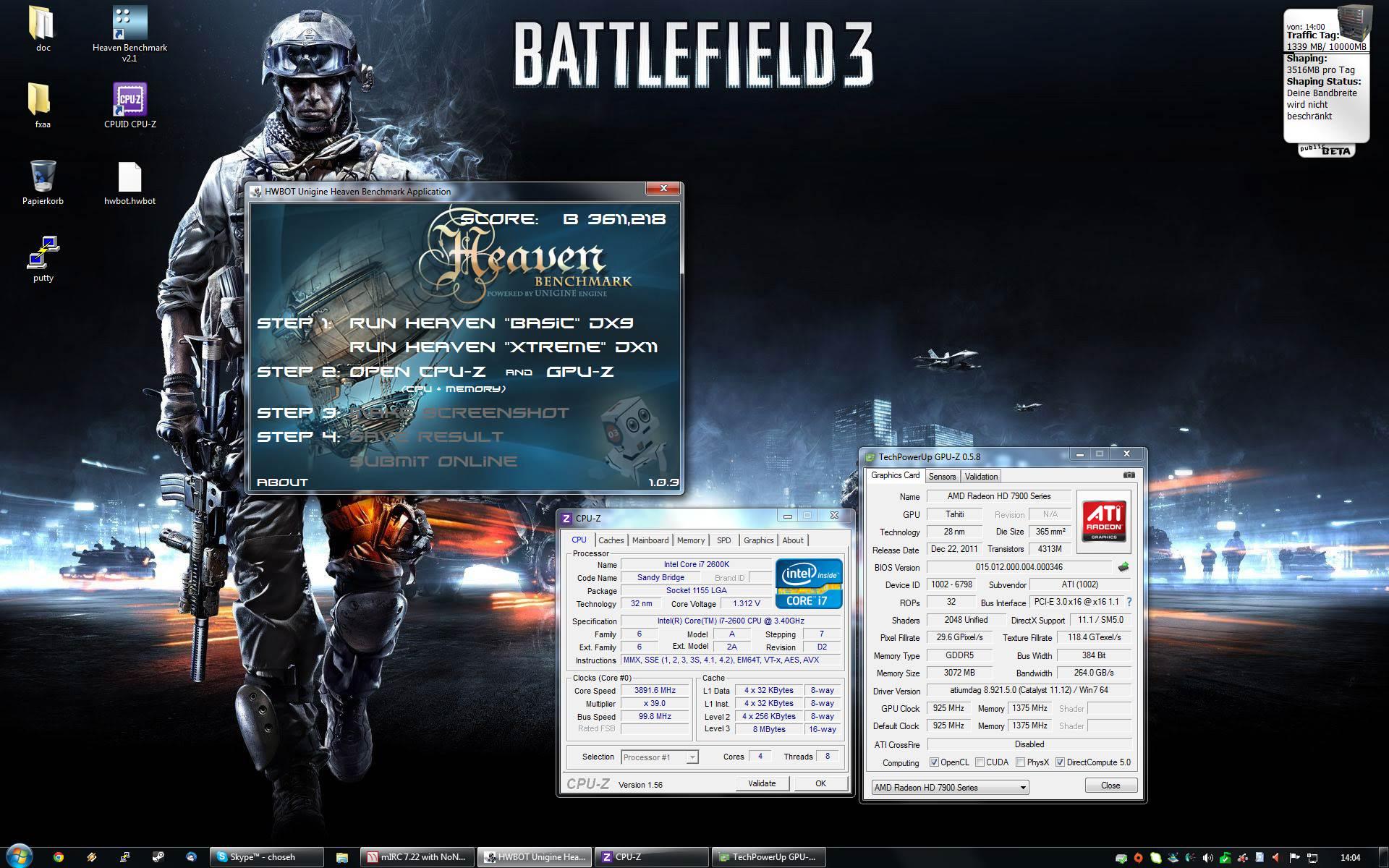This screenshot has width=1389, height=868.
Task: Click the BIOS Version value in GPU-Z
Action: click(x=1019, y=567)
